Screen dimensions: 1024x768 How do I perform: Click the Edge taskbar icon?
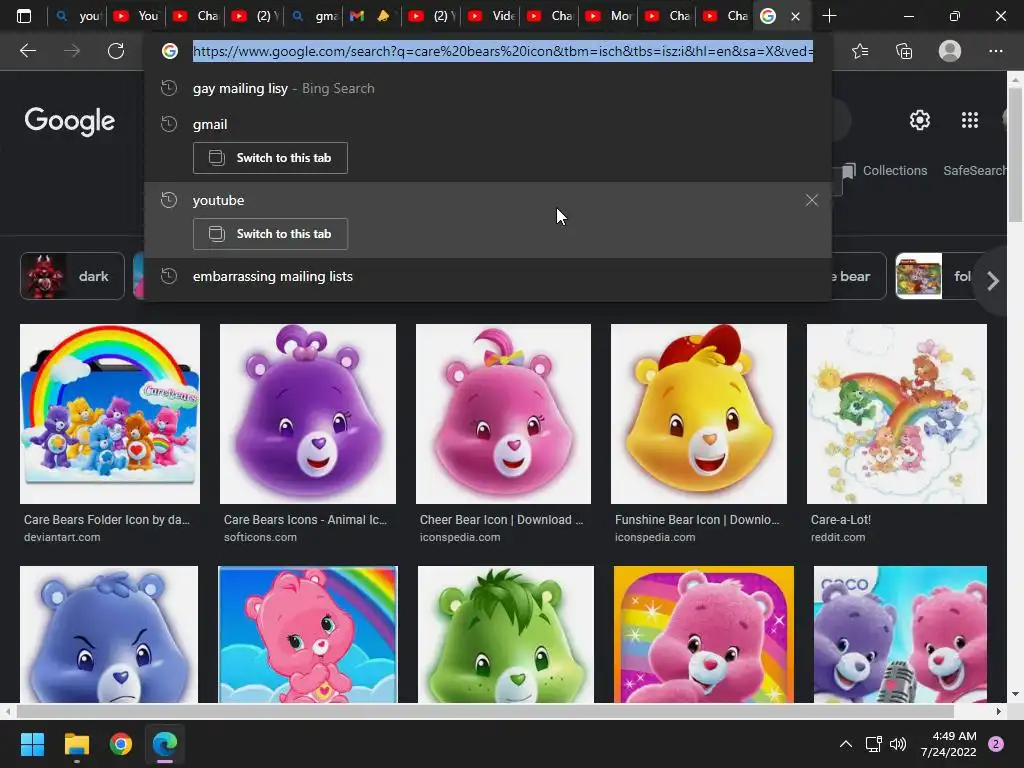tap(165, 744)
